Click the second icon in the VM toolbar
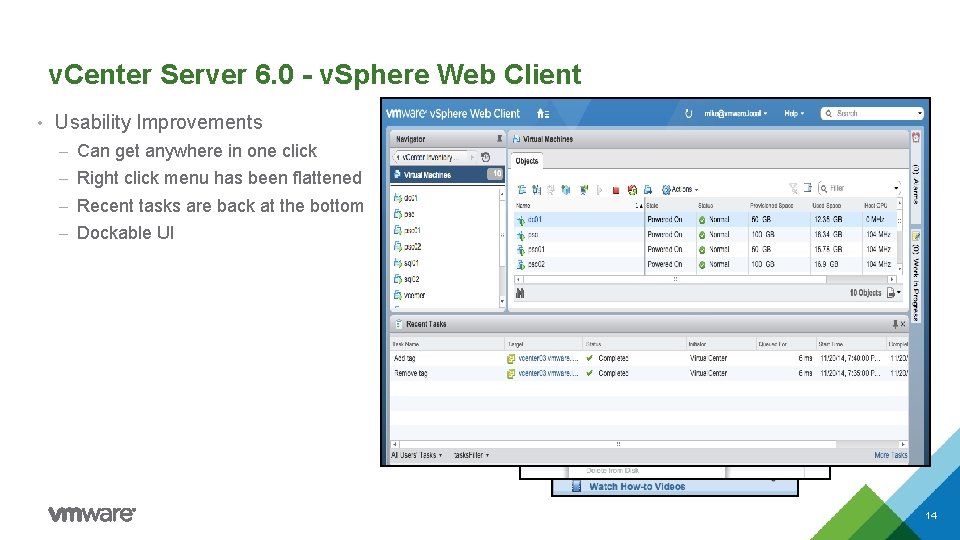The image size is (960, 540). pyautogui.click(x=536, y=190)
